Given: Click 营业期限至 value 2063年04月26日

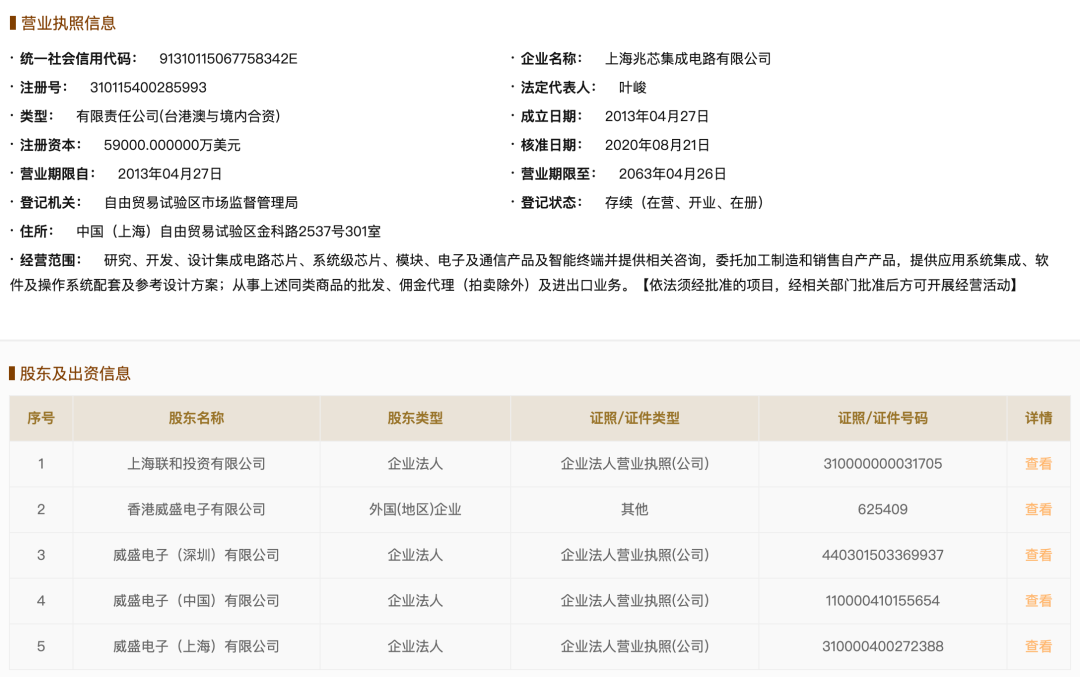Looking at the screenshot, I should pos(672,174).
